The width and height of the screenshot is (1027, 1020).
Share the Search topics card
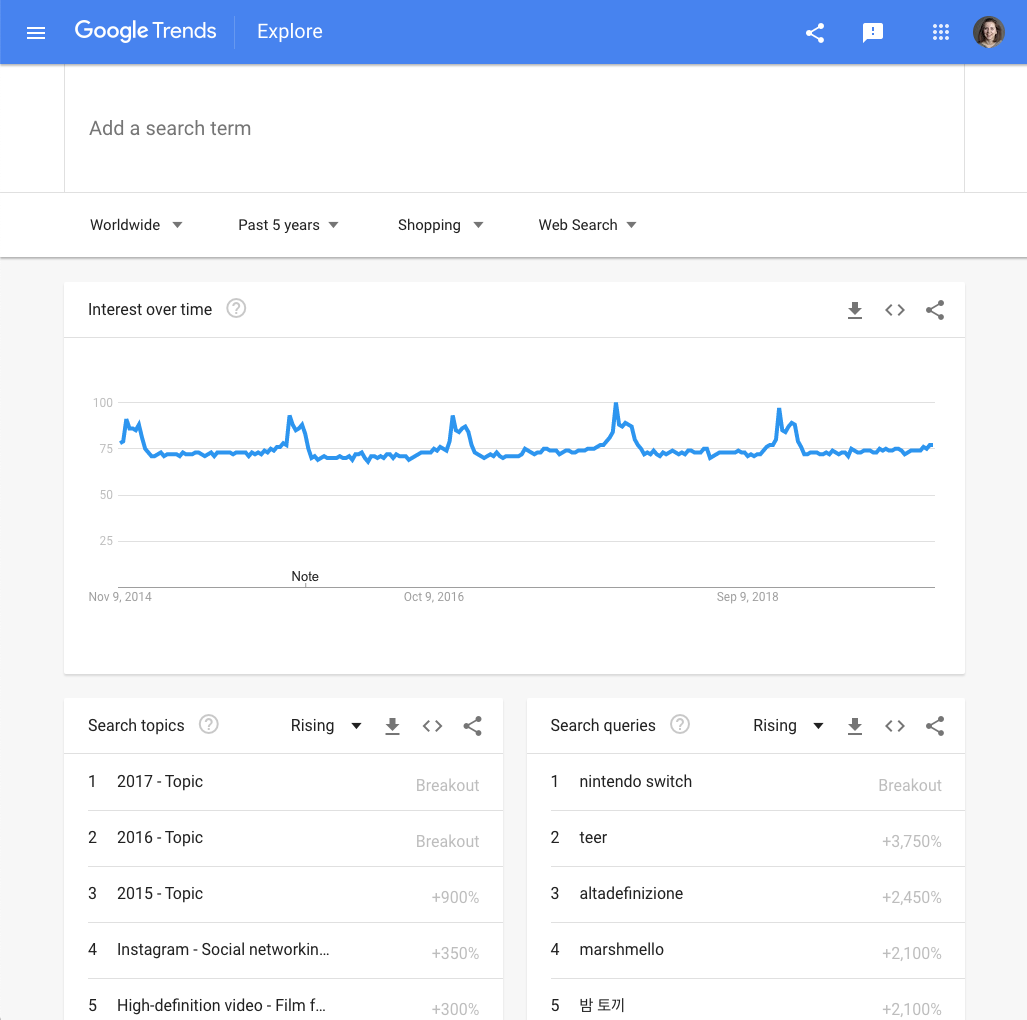tap(472, 726)
